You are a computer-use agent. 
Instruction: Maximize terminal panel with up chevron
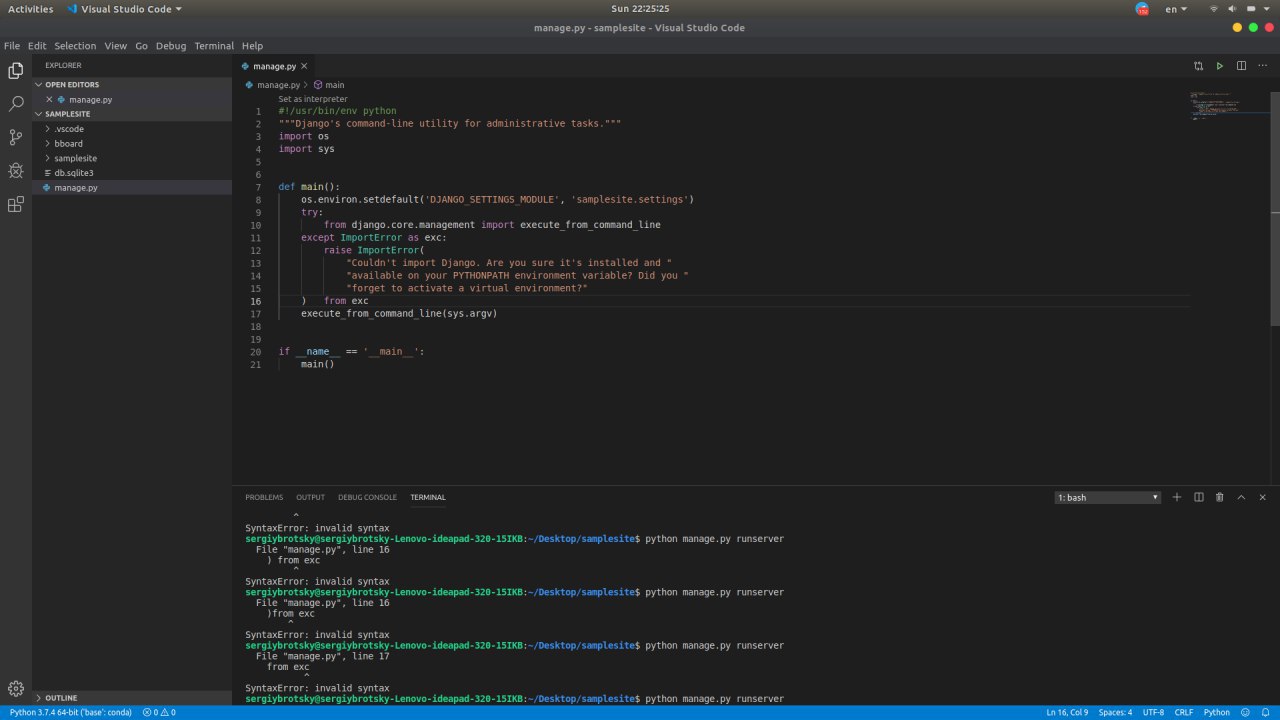pyautogui.click(x=1241, y=497)
